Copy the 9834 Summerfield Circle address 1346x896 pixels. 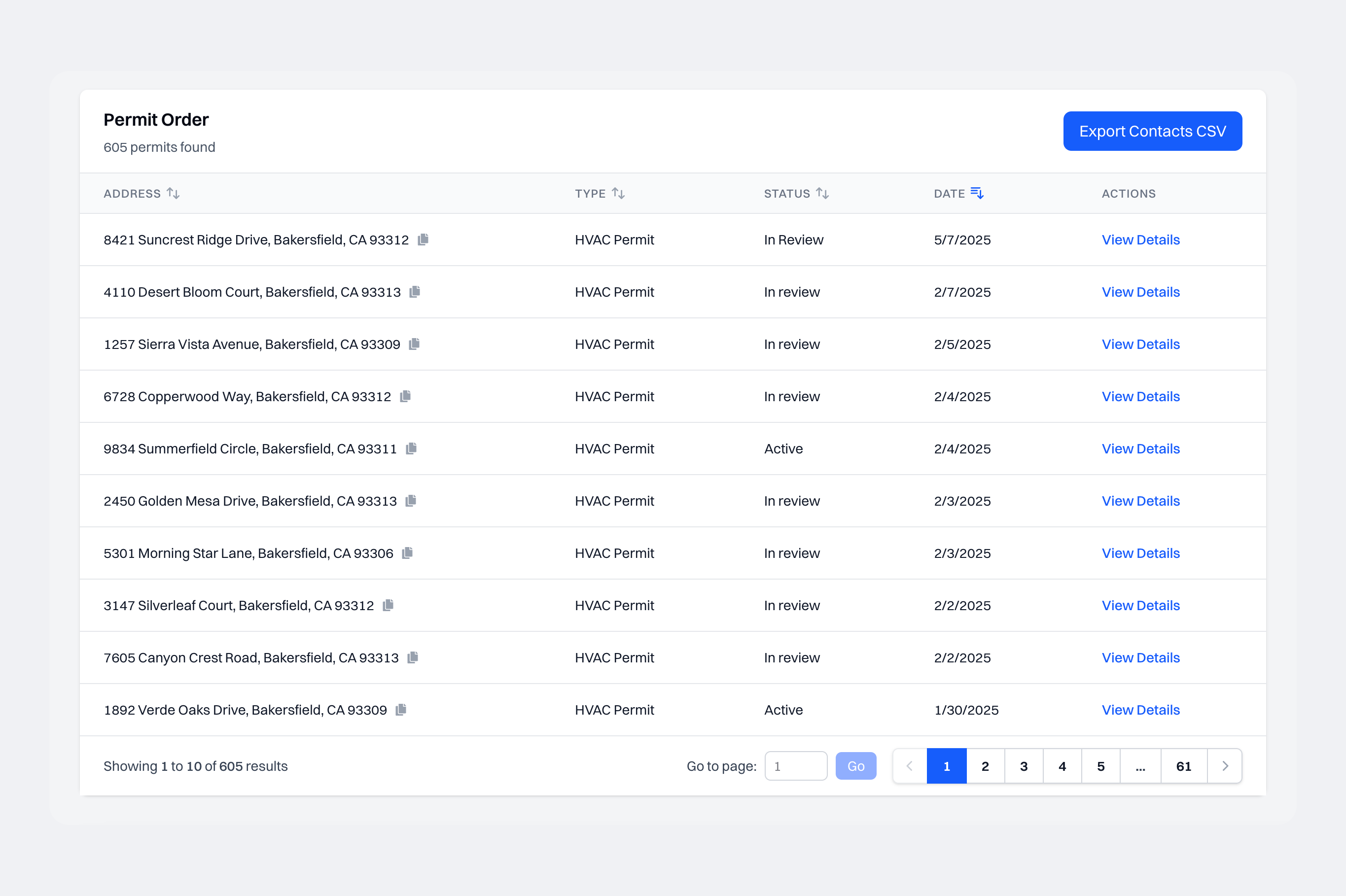(411, 448)
